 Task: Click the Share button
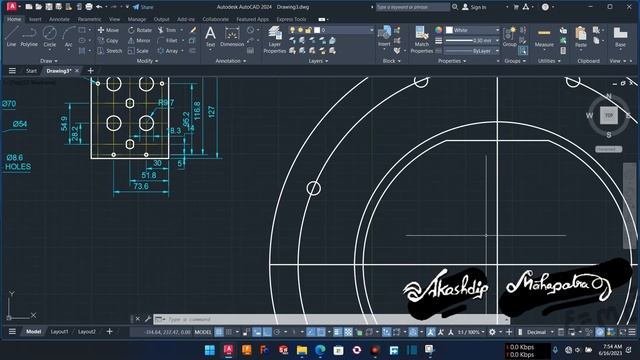[143, 7]
